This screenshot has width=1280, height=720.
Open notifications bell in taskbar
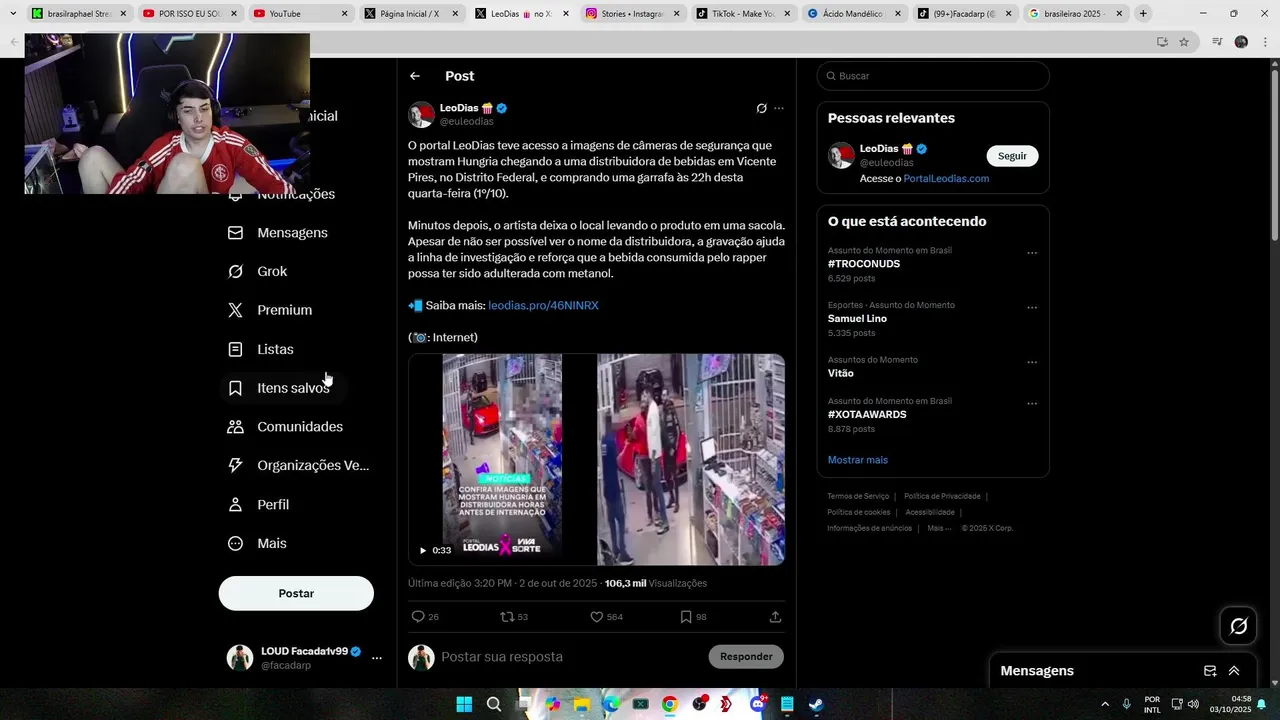[1262, 704]
